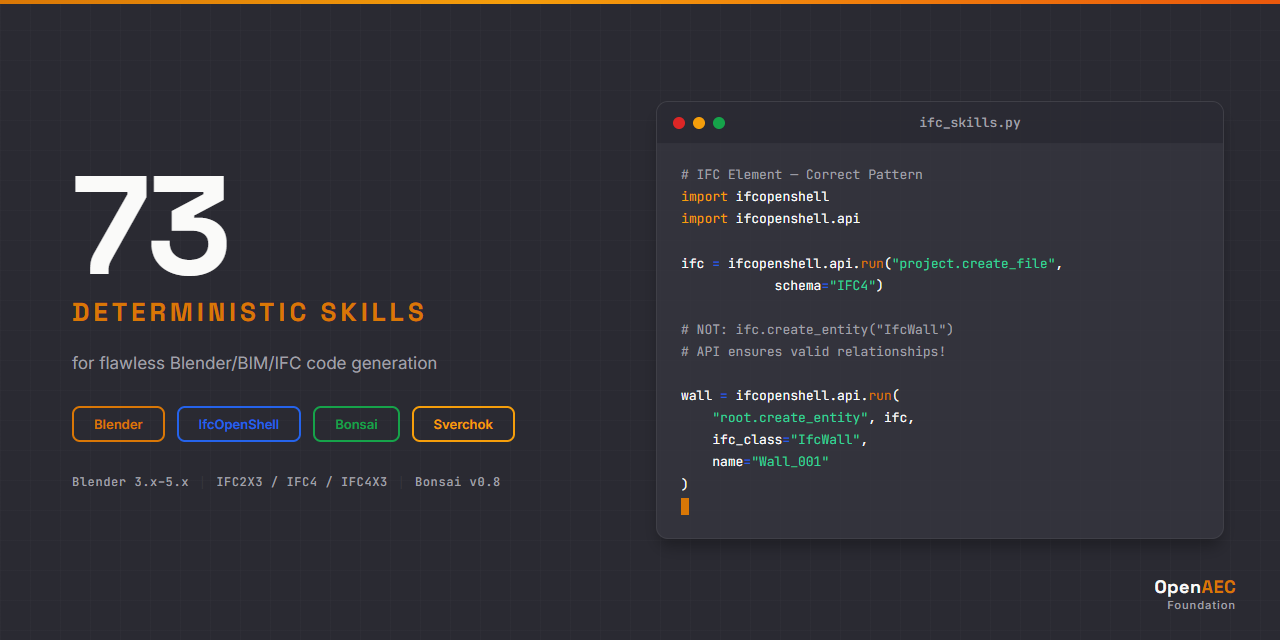
Task: Click the red close icon on the code window
Action: (679, 122)
